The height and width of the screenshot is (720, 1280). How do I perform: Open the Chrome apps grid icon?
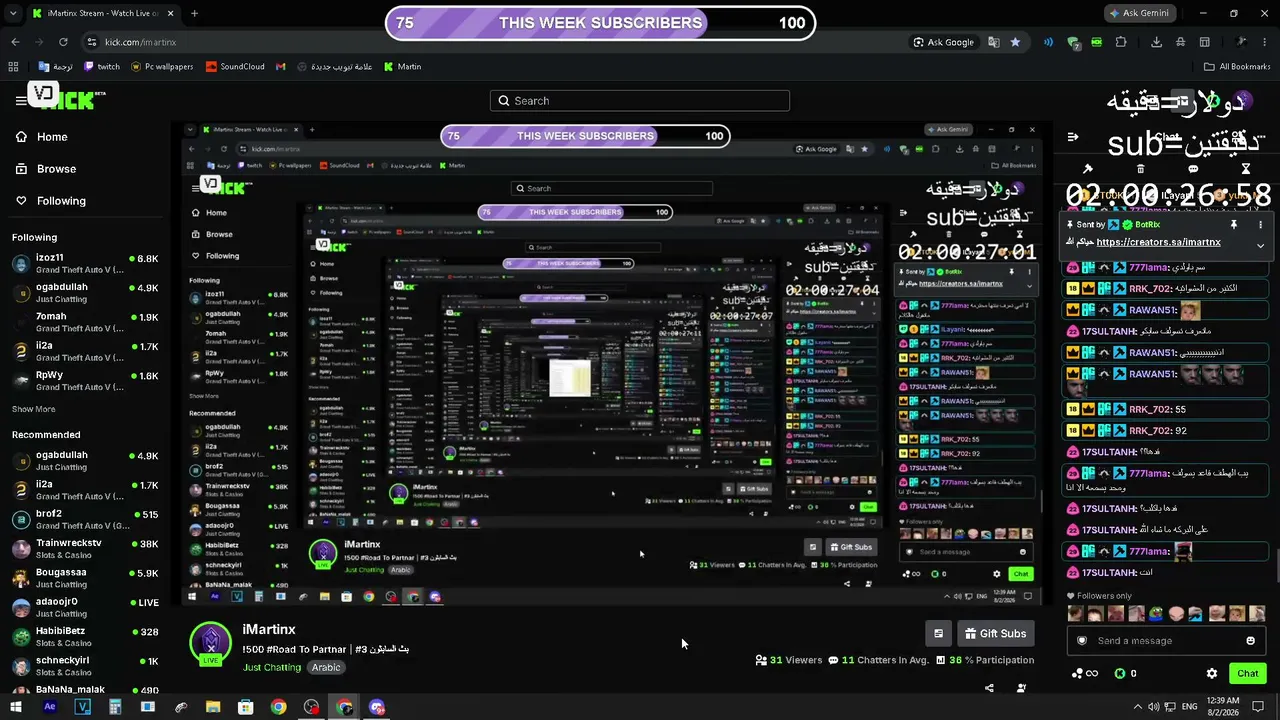click(x=13, y=67)
